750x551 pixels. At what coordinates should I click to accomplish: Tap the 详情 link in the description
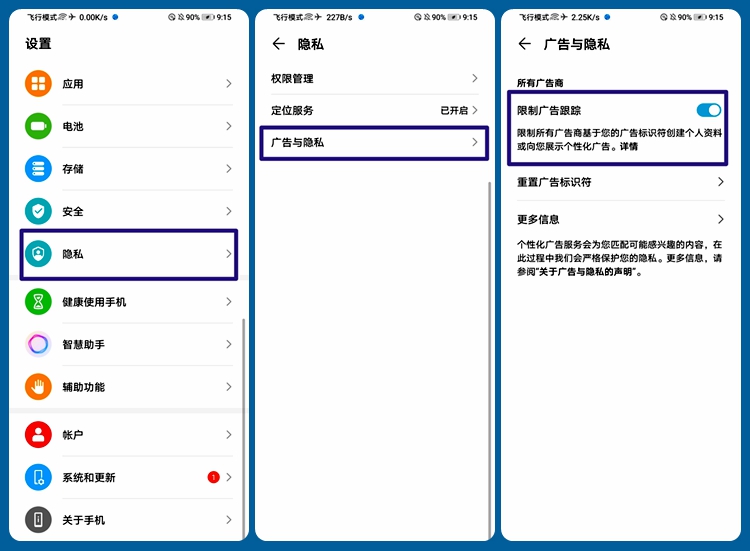pyautogui.click(x=629, y=146)
